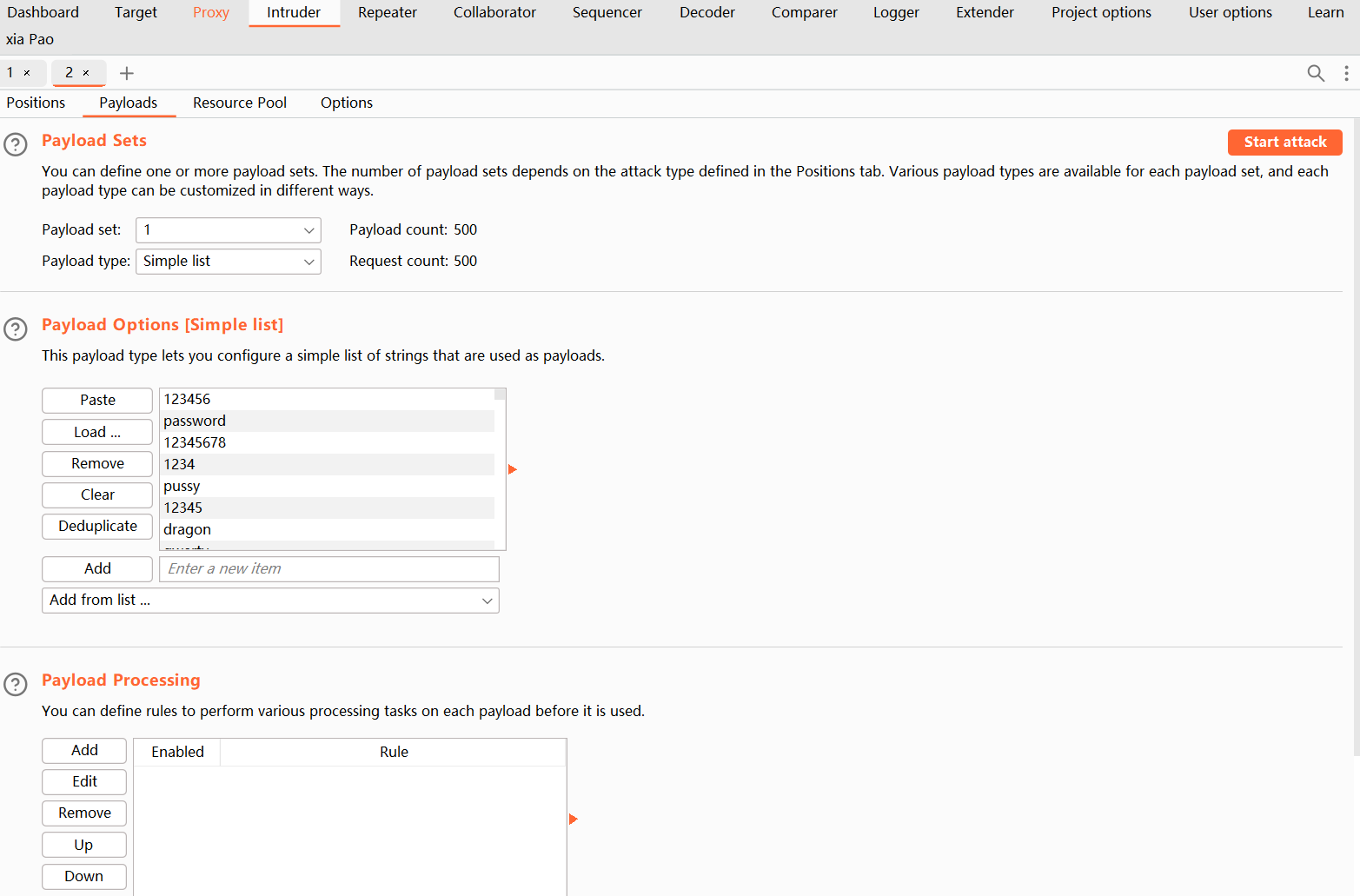Image resolution: width=1360 pixels, height=896 pixels.
Task: Click the search magnifier icon
Action: pyautogui.click(x=1316, y=73)
